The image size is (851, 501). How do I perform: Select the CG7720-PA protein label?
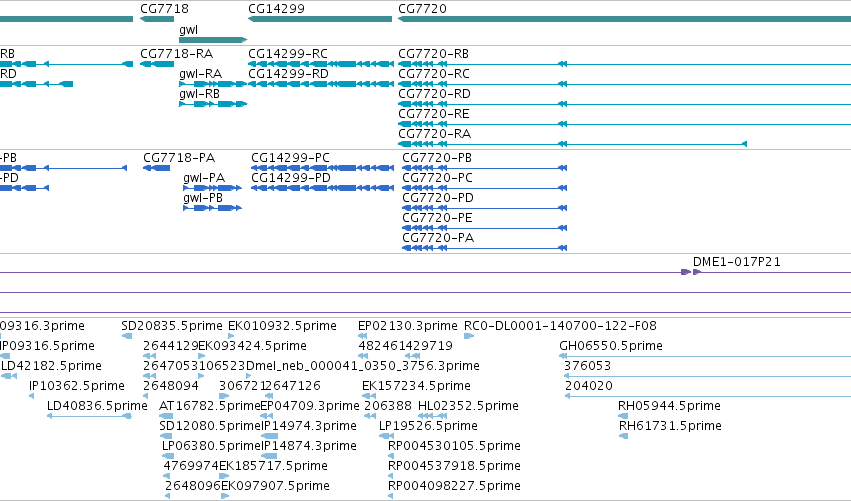point(438,238)
